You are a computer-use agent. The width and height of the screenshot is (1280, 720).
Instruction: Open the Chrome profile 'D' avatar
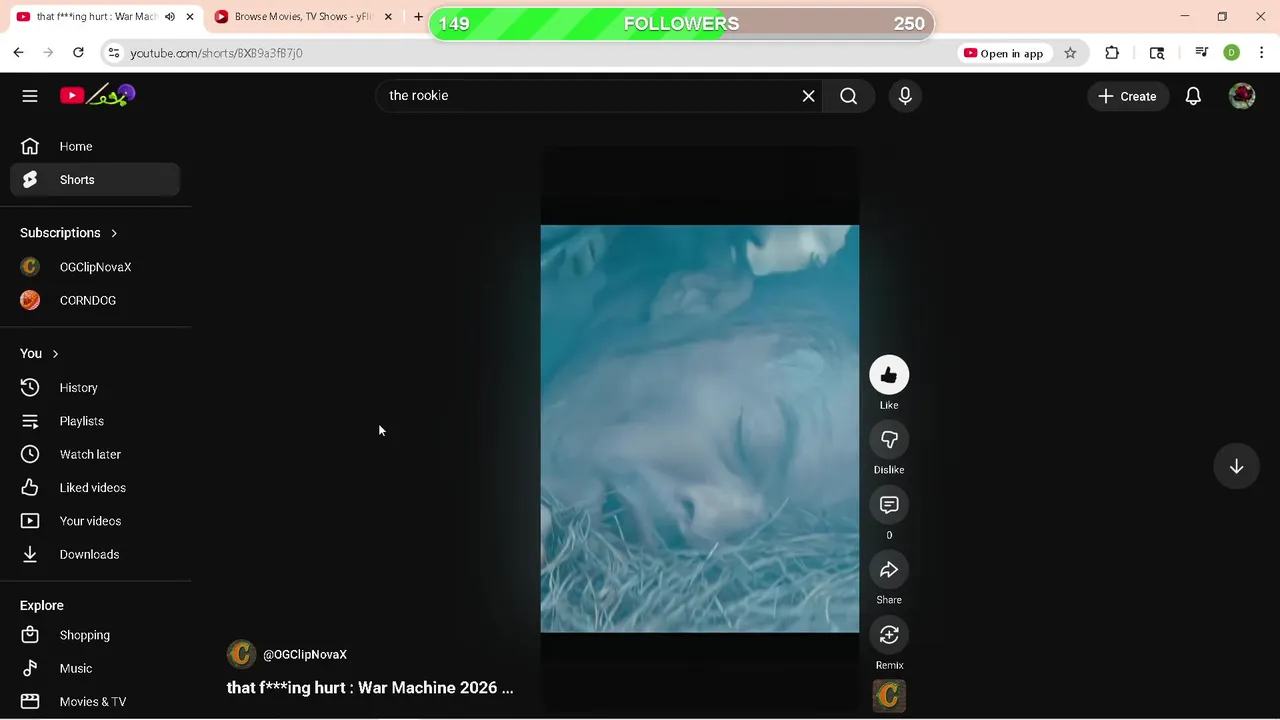(1232, 53)
